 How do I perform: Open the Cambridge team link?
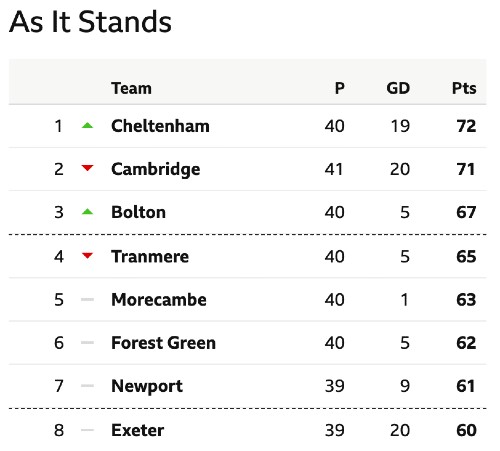coord(156,169)
